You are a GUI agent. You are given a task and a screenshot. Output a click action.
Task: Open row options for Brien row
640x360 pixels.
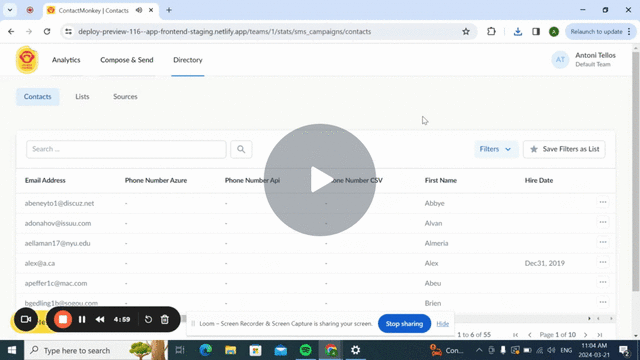click(x=603, y=302)
